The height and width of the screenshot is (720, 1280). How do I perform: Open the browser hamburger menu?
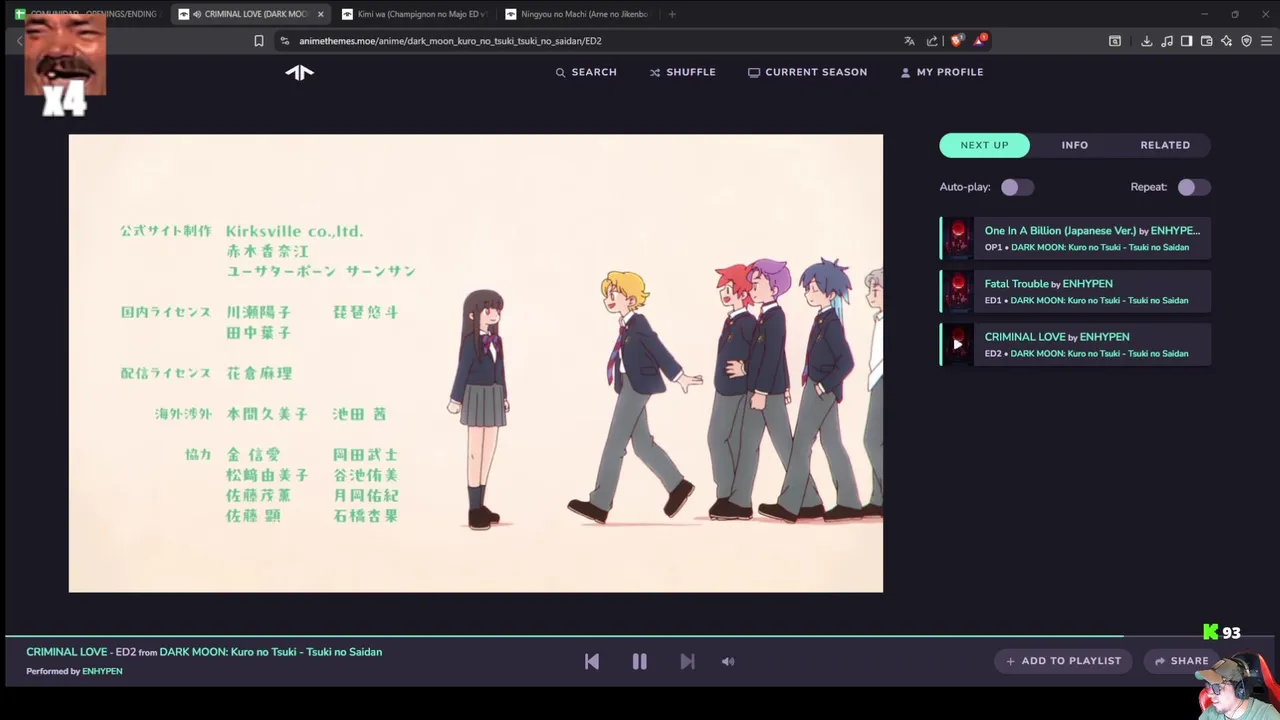[x=1267, y=41]
